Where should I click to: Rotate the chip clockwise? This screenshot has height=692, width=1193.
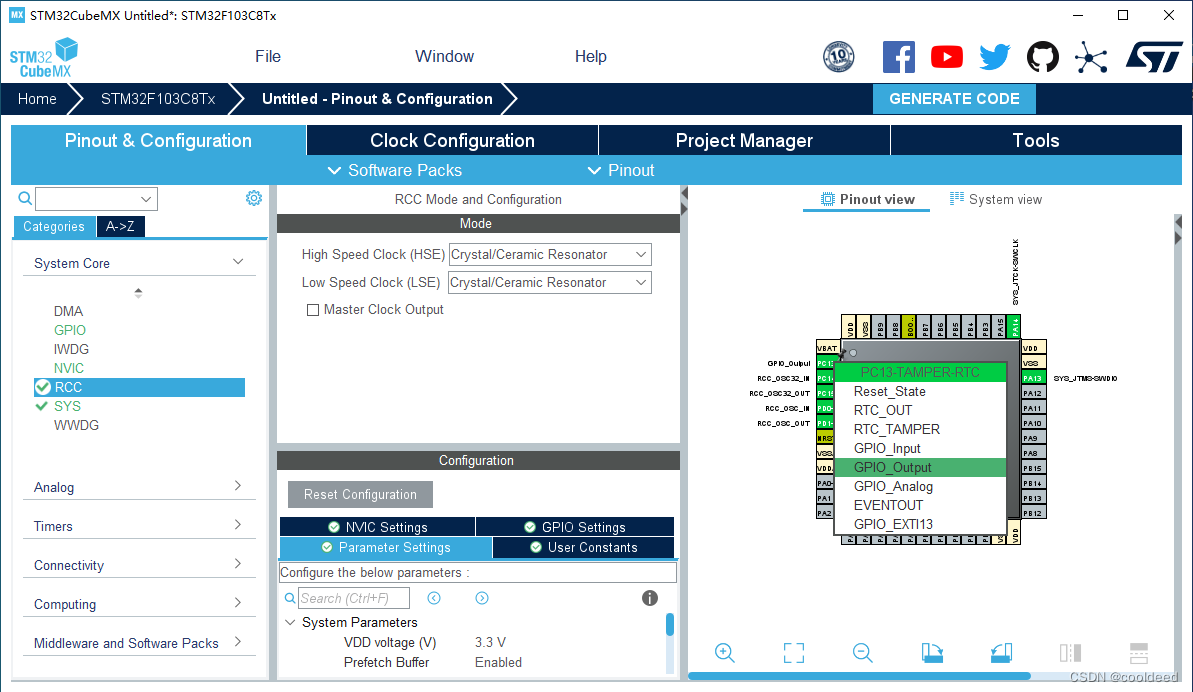pyautogui.click(x=932, y=652)
